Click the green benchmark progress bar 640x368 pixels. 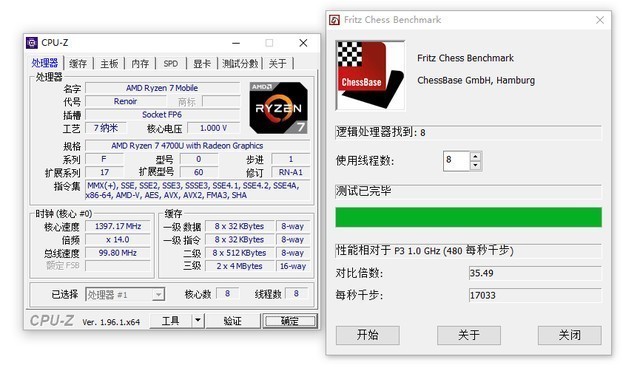coord(469,217)
